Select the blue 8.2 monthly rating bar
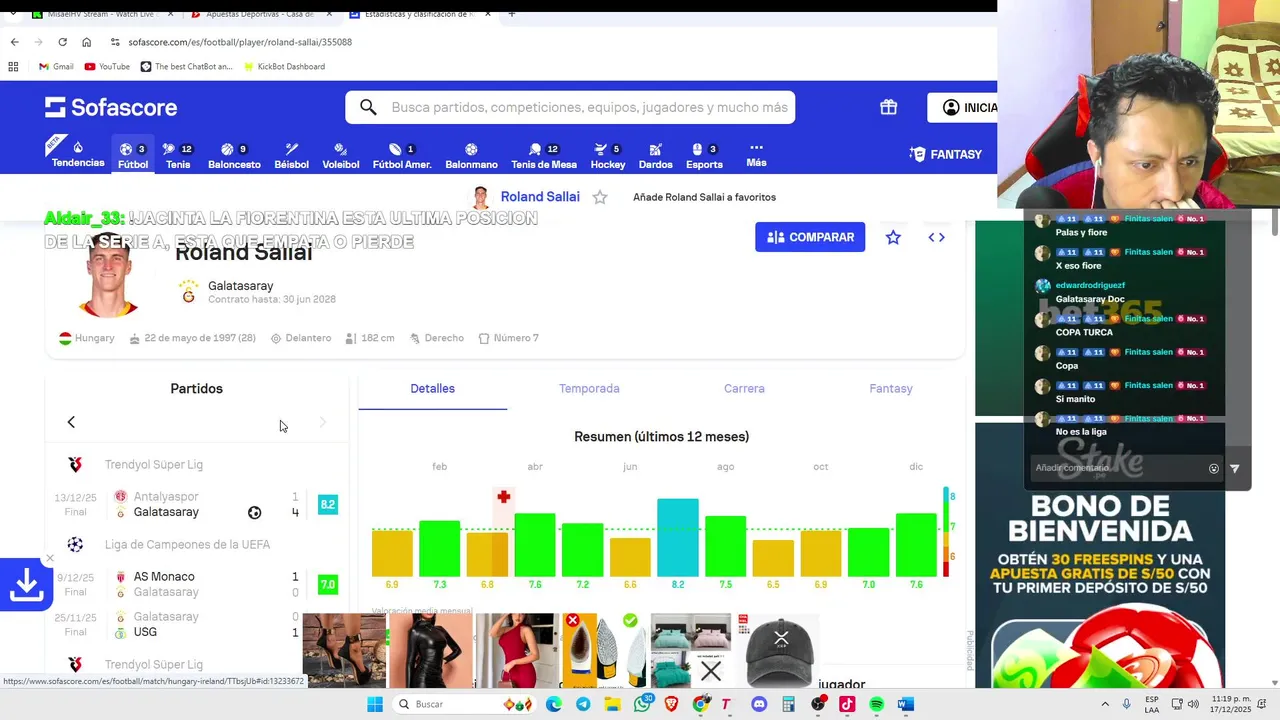1280x720 pixels. [x=677, y=537]
